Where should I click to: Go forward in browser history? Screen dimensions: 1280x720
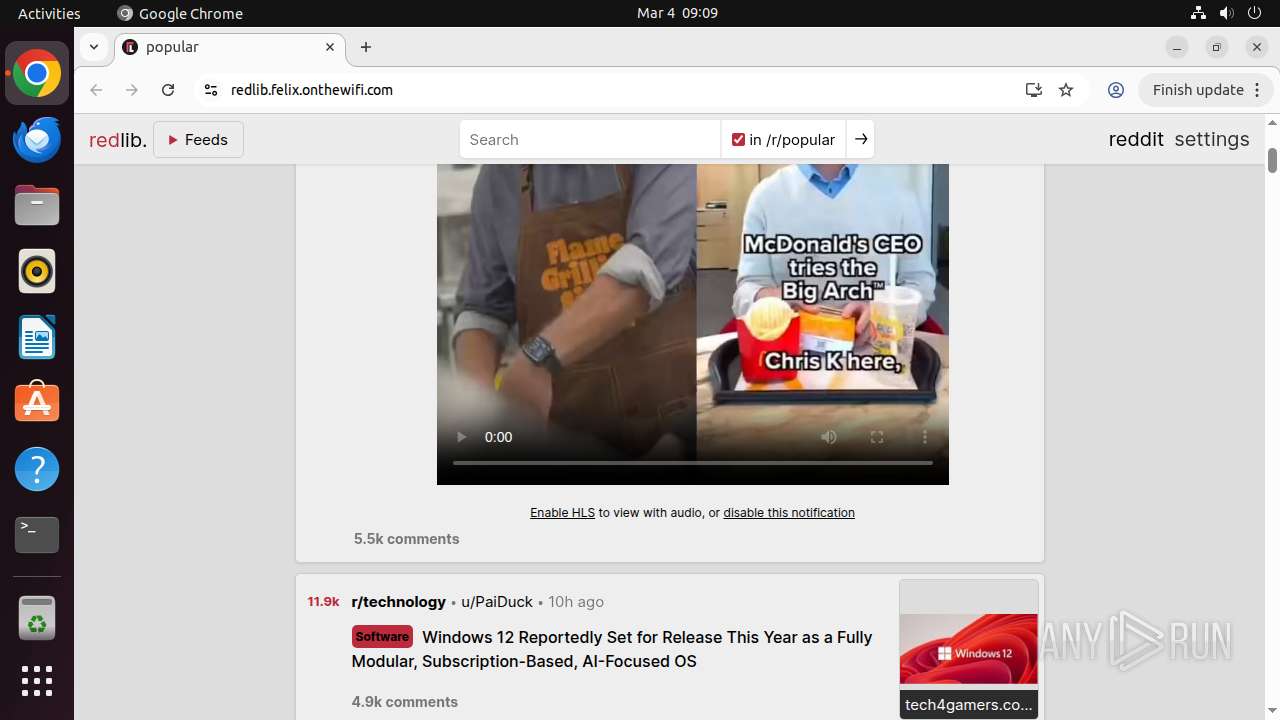point(132,90)
